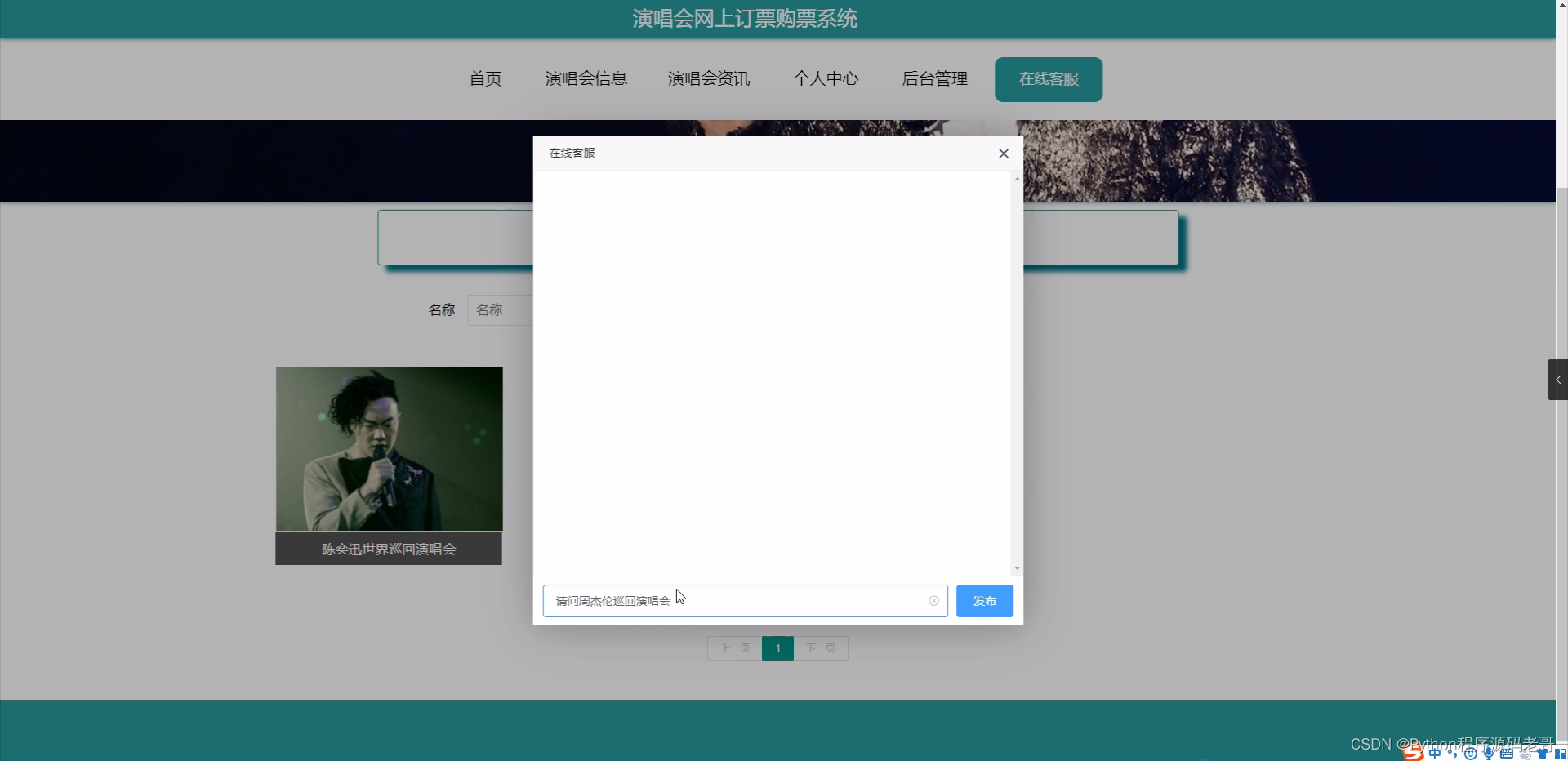The height and width of the screenshot is (761, 1568).
Task: Select page 1 in pagination
Action: 777,648
